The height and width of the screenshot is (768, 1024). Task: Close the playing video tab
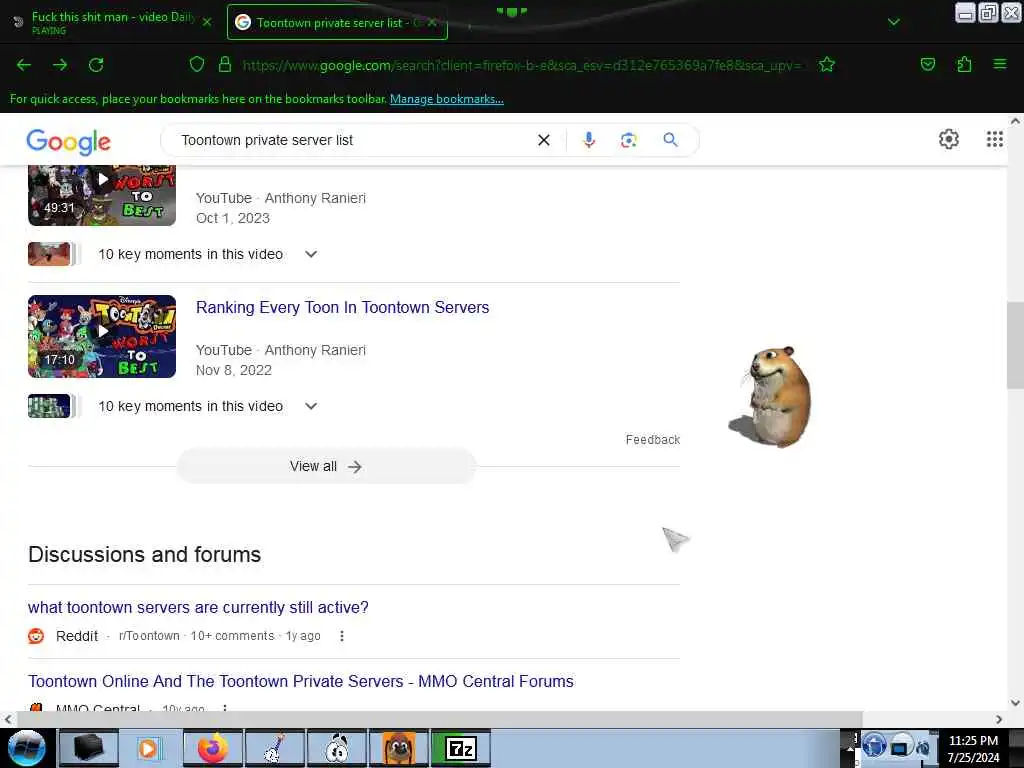(x=207, y=22)
